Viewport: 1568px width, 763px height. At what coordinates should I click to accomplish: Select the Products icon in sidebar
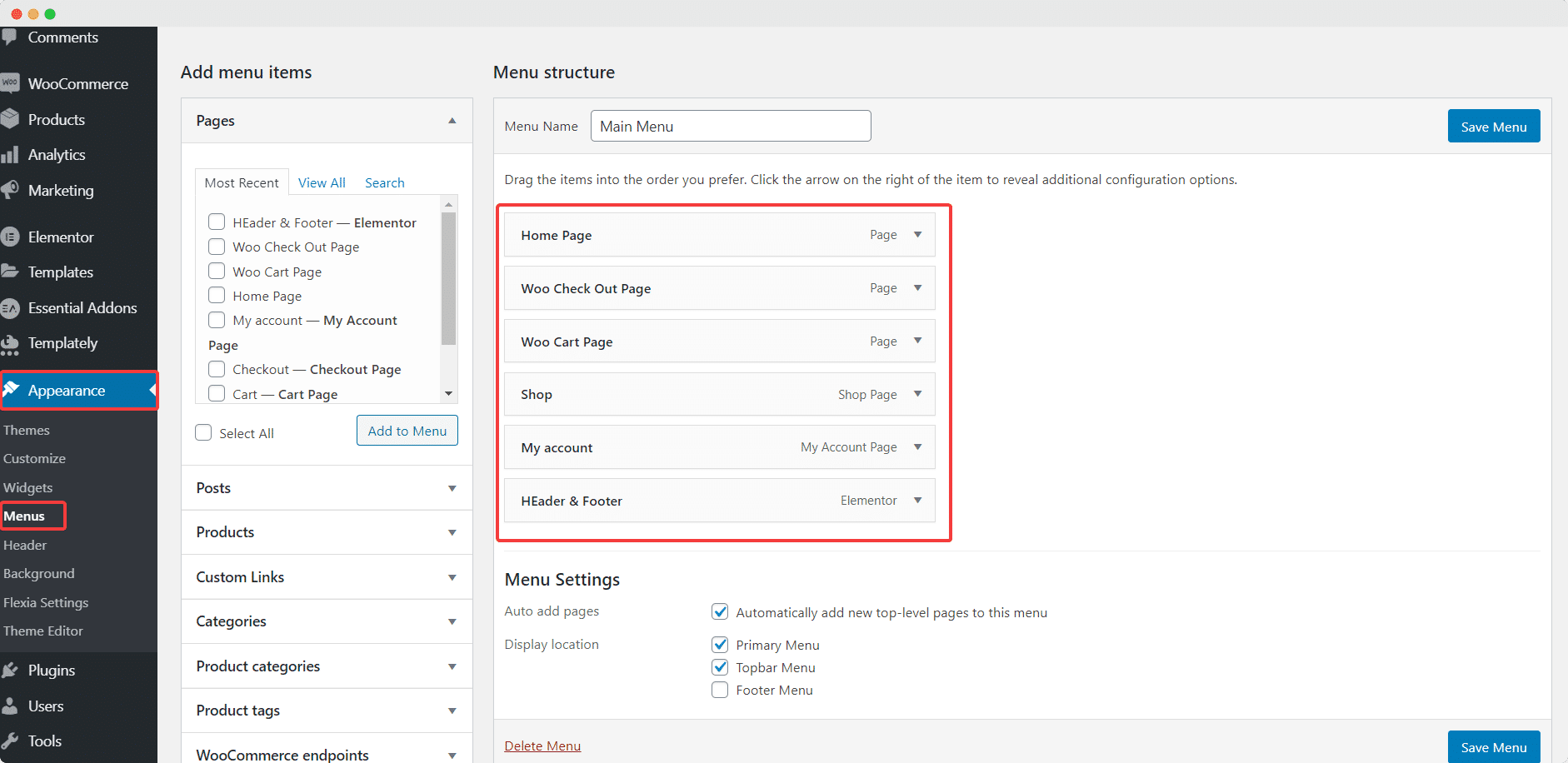pos(11,119)
